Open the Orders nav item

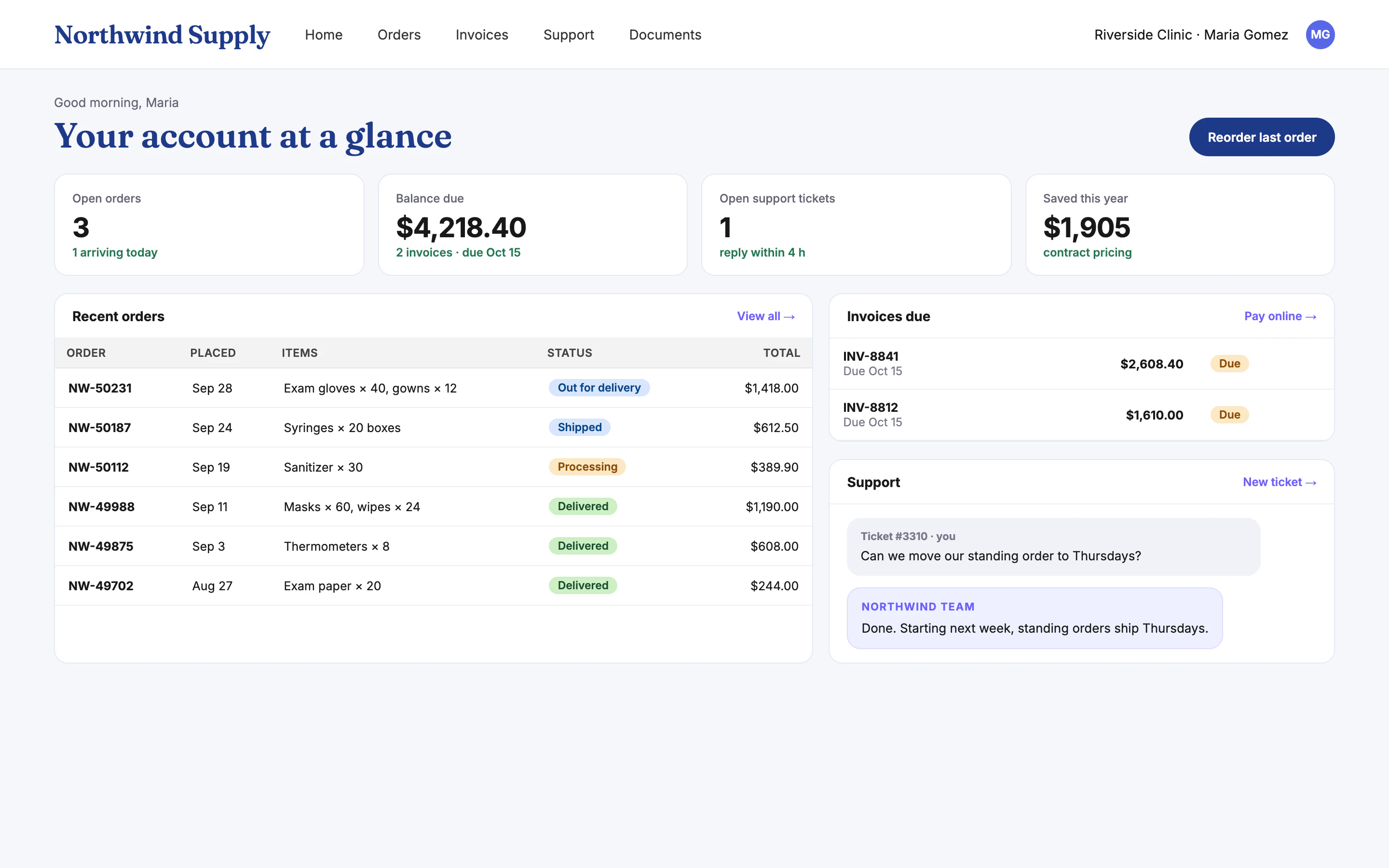click(x=399, y=34)
